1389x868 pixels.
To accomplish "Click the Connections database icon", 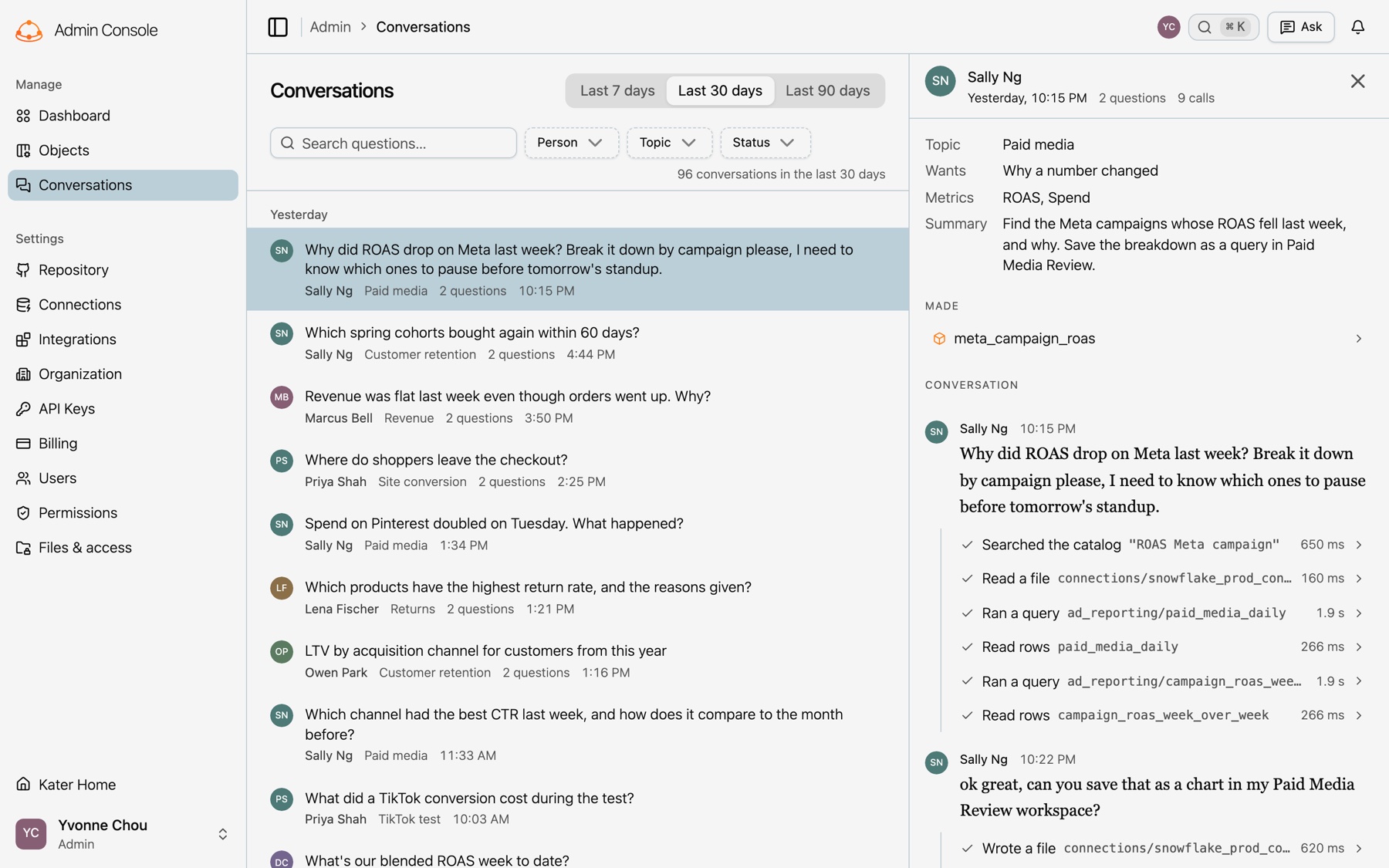I will [23, 305].
